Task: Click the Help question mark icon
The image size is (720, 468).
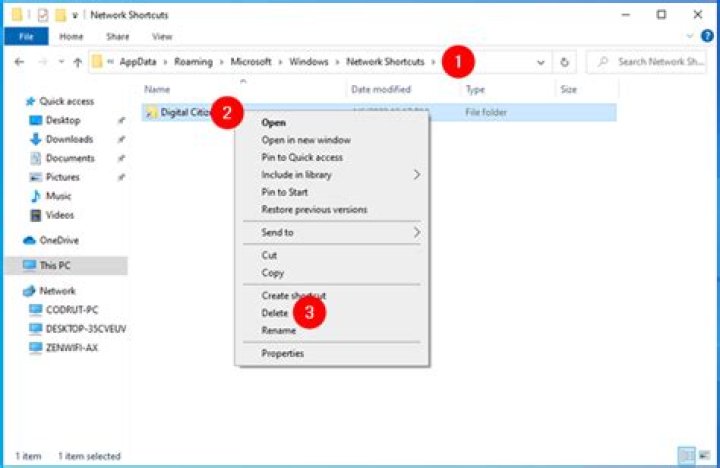Action: [x=708, y=37]
